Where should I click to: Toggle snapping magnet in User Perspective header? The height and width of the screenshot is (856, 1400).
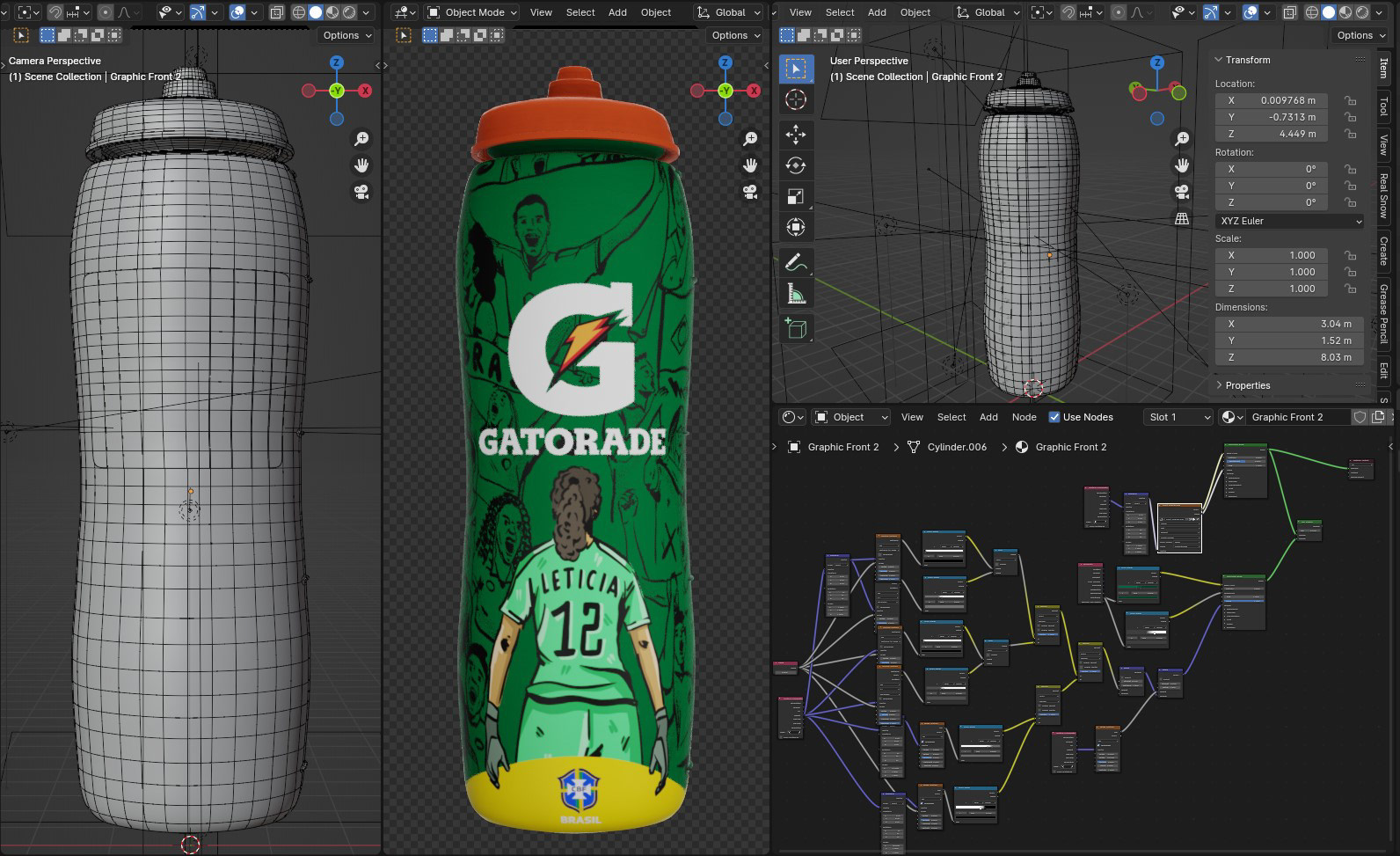[x=1067, y=12]
